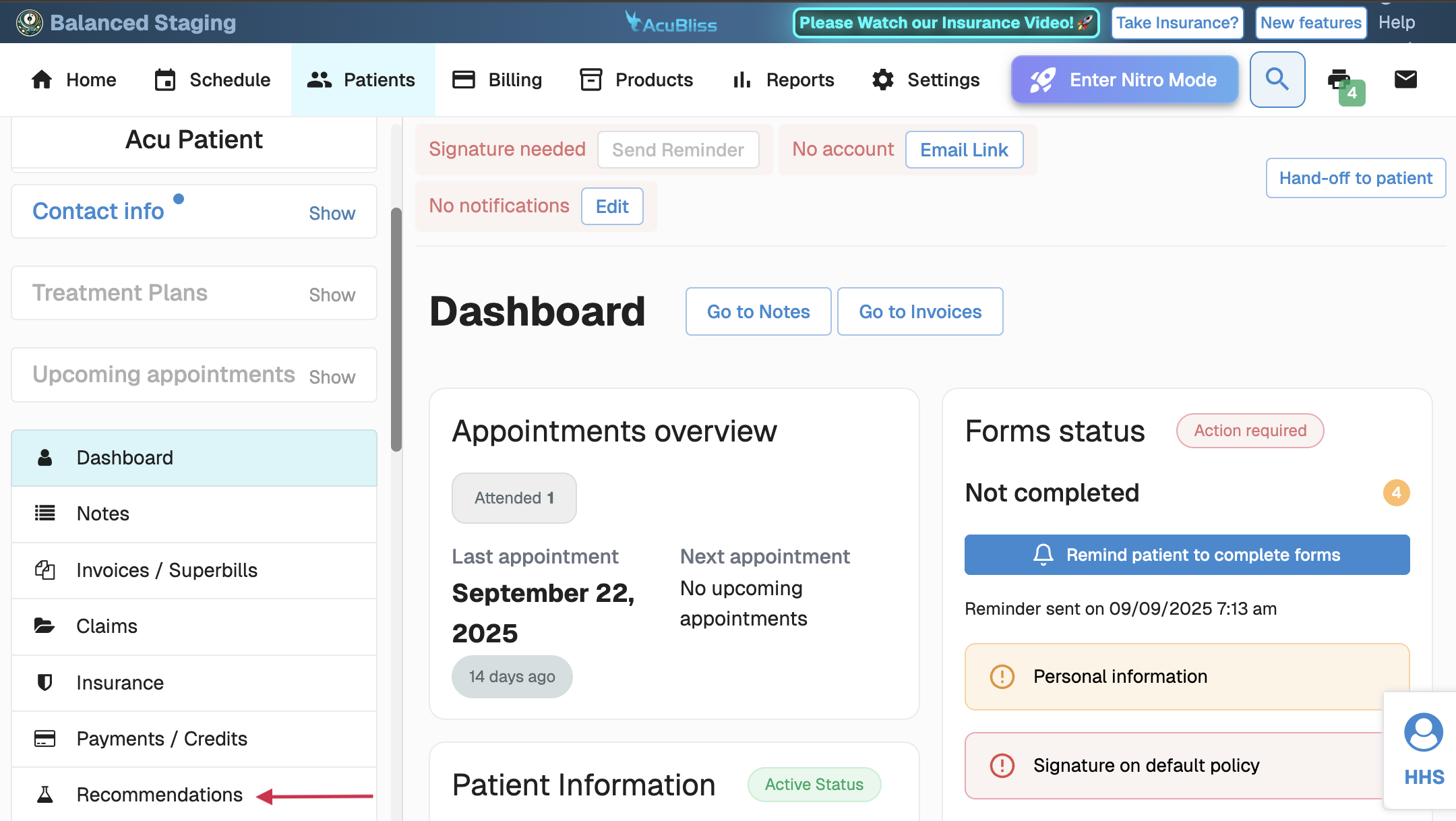Click the Balanced Staging clinic logo

pos(29,23)
